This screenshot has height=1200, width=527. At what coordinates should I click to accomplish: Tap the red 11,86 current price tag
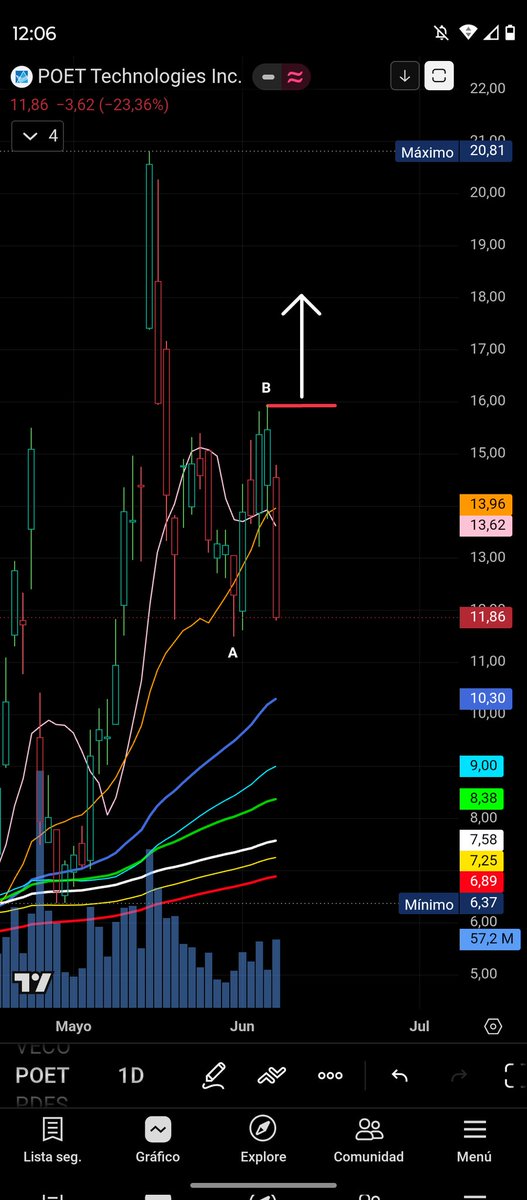[x=484, y=618]
